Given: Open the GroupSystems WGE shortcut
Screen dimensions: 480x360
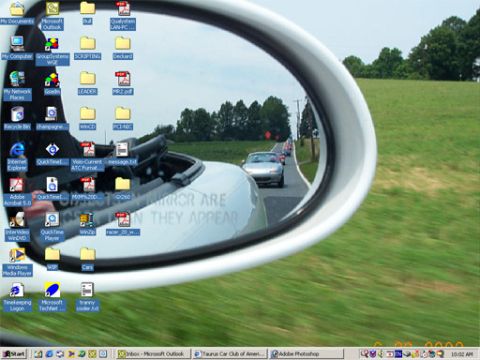Looking at the screenshot, I should pyautogui.click(x=52, y=51).
